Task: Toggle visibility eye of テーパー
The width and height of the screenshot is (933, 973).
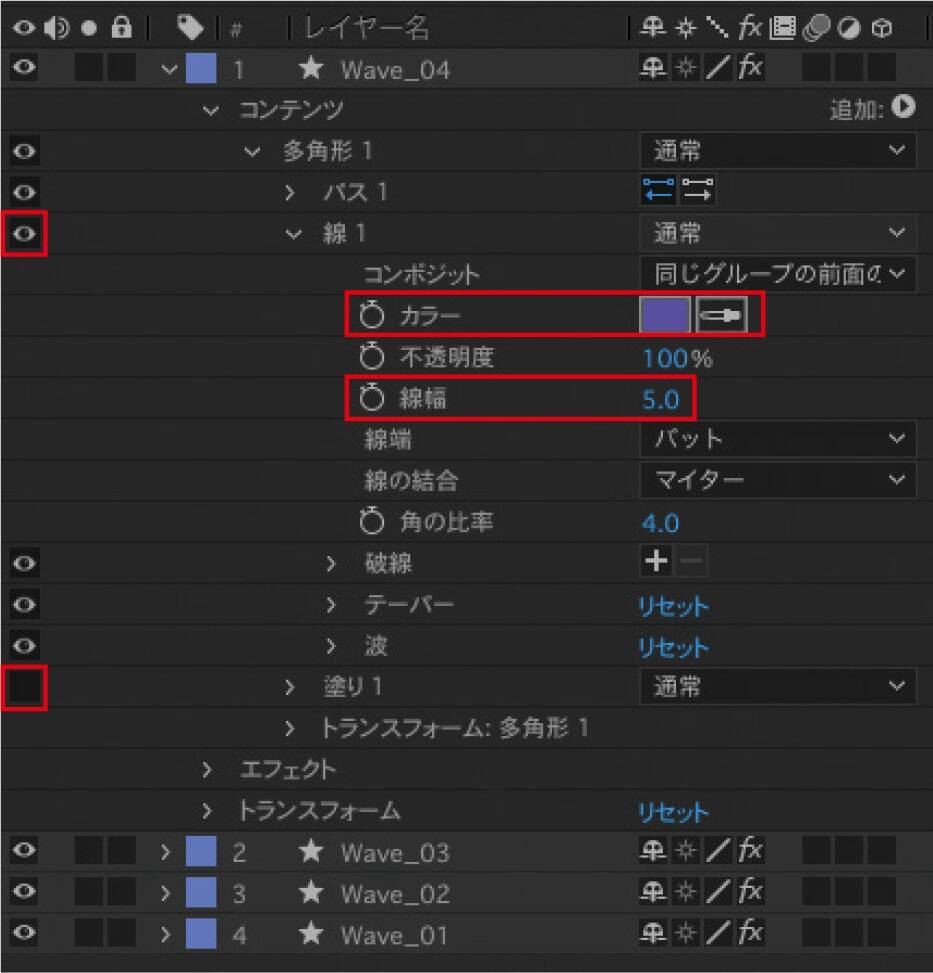Action: (x=24, y=604)
